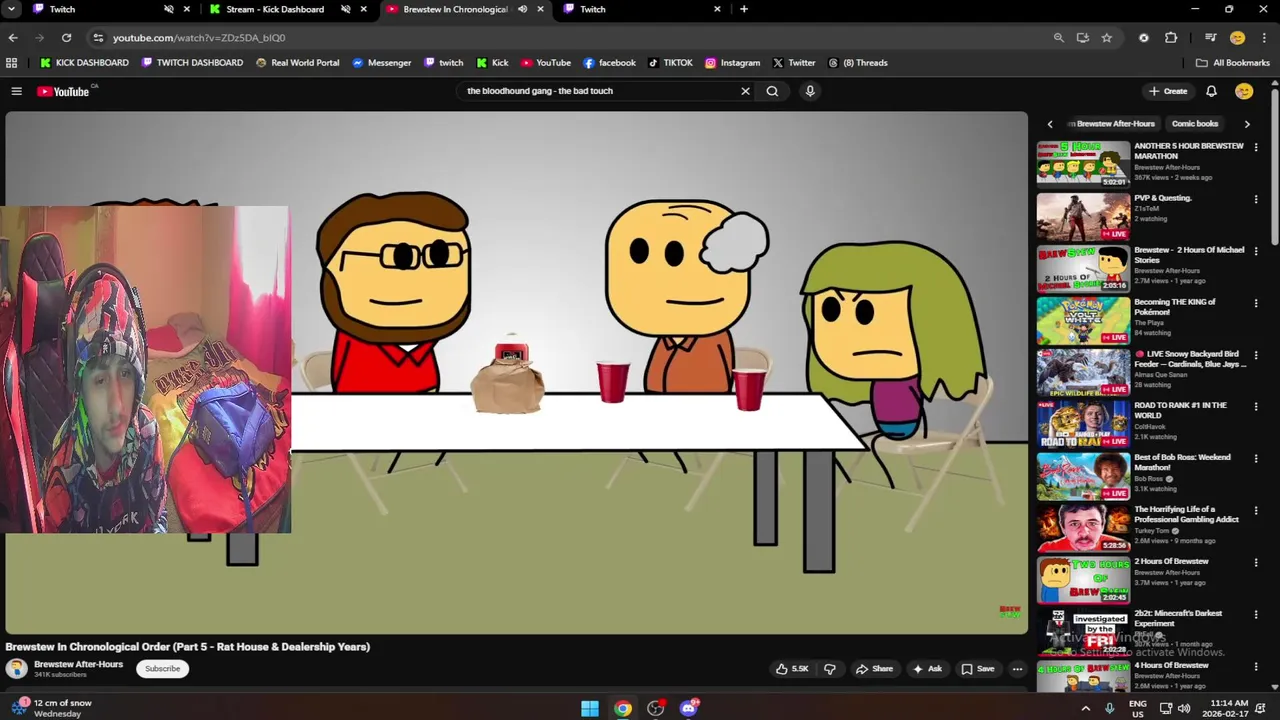Unmute the Stream - Kick Dashboard tab
Screen dimensions: 1280x720
point(345,9)
